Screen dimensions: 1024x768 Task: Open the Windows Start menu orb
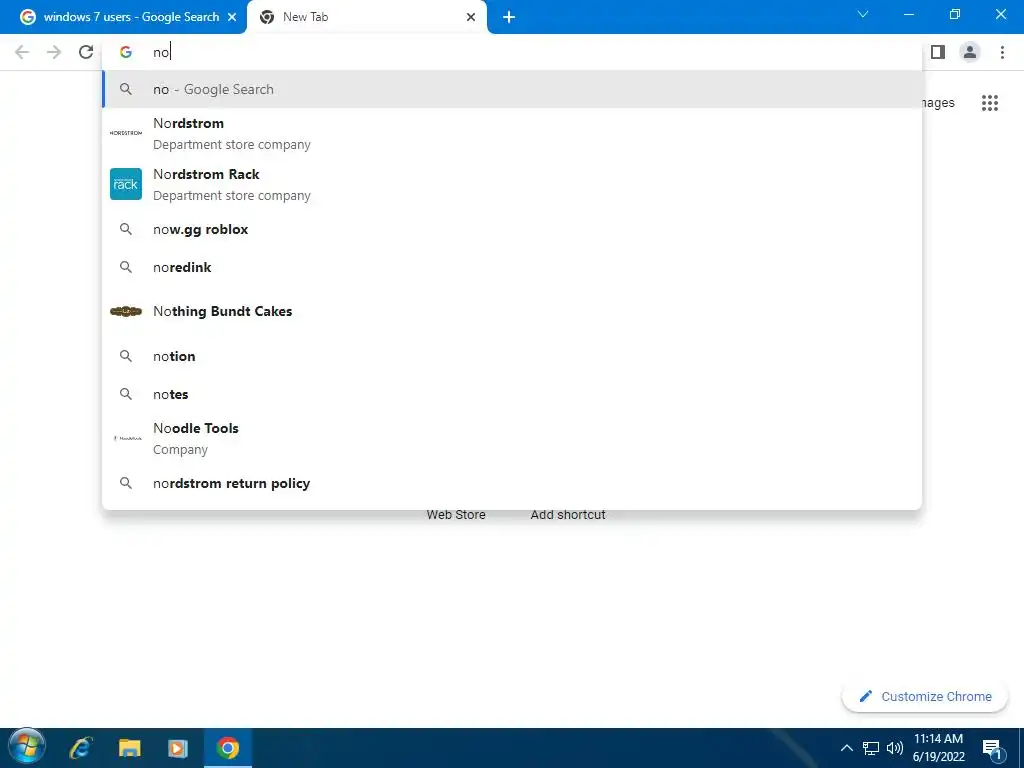(x=26, y=746)
